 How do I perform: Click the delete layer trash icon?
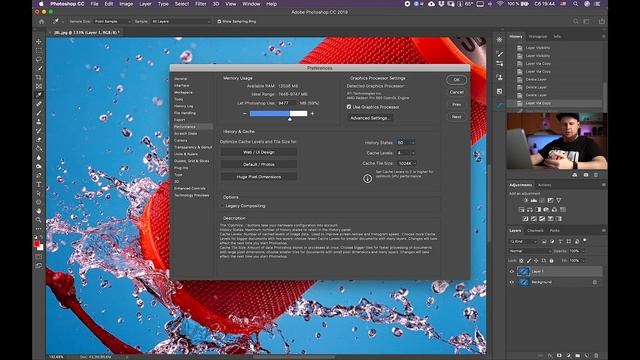(596, 356)
